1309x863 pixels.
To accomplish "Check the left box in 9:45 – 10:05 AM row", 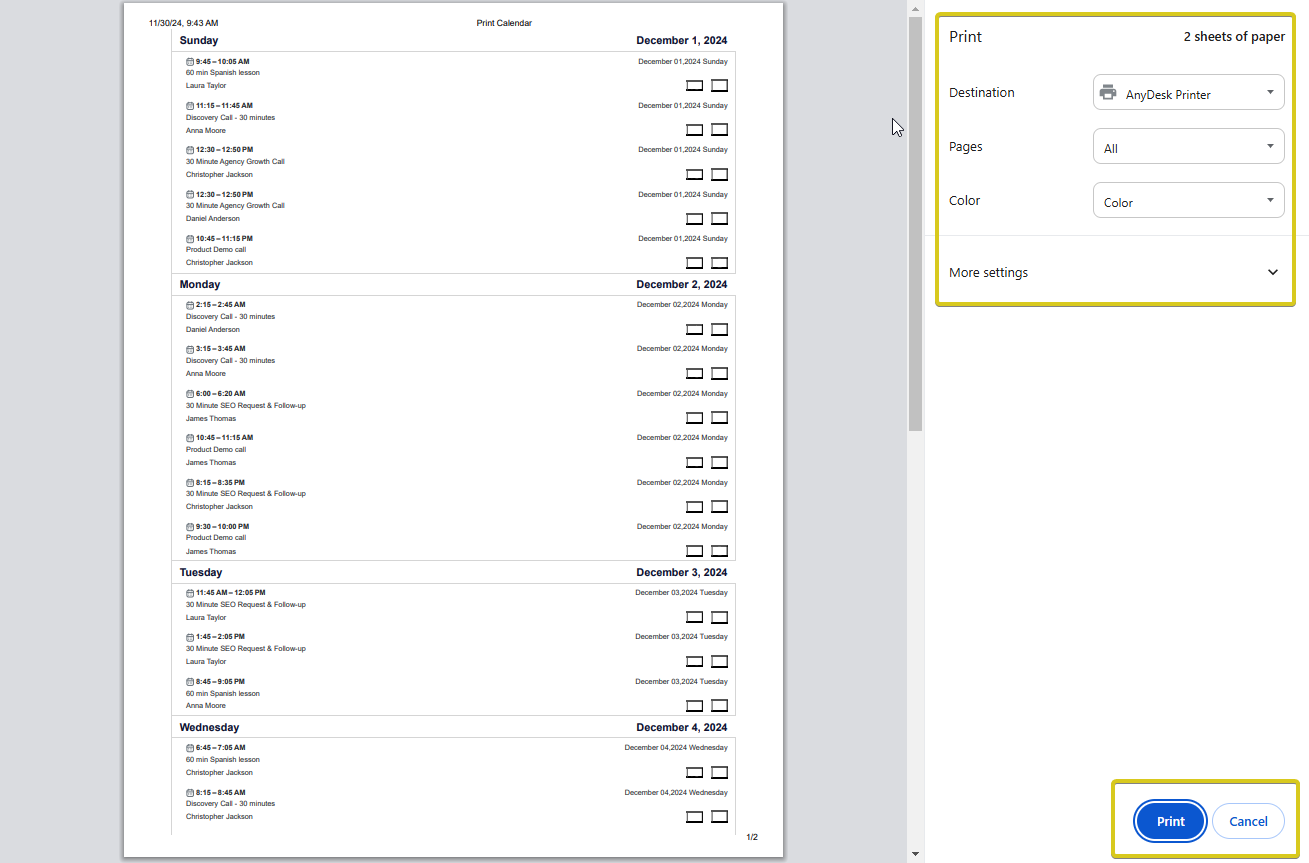I will [x=694, y=85].
